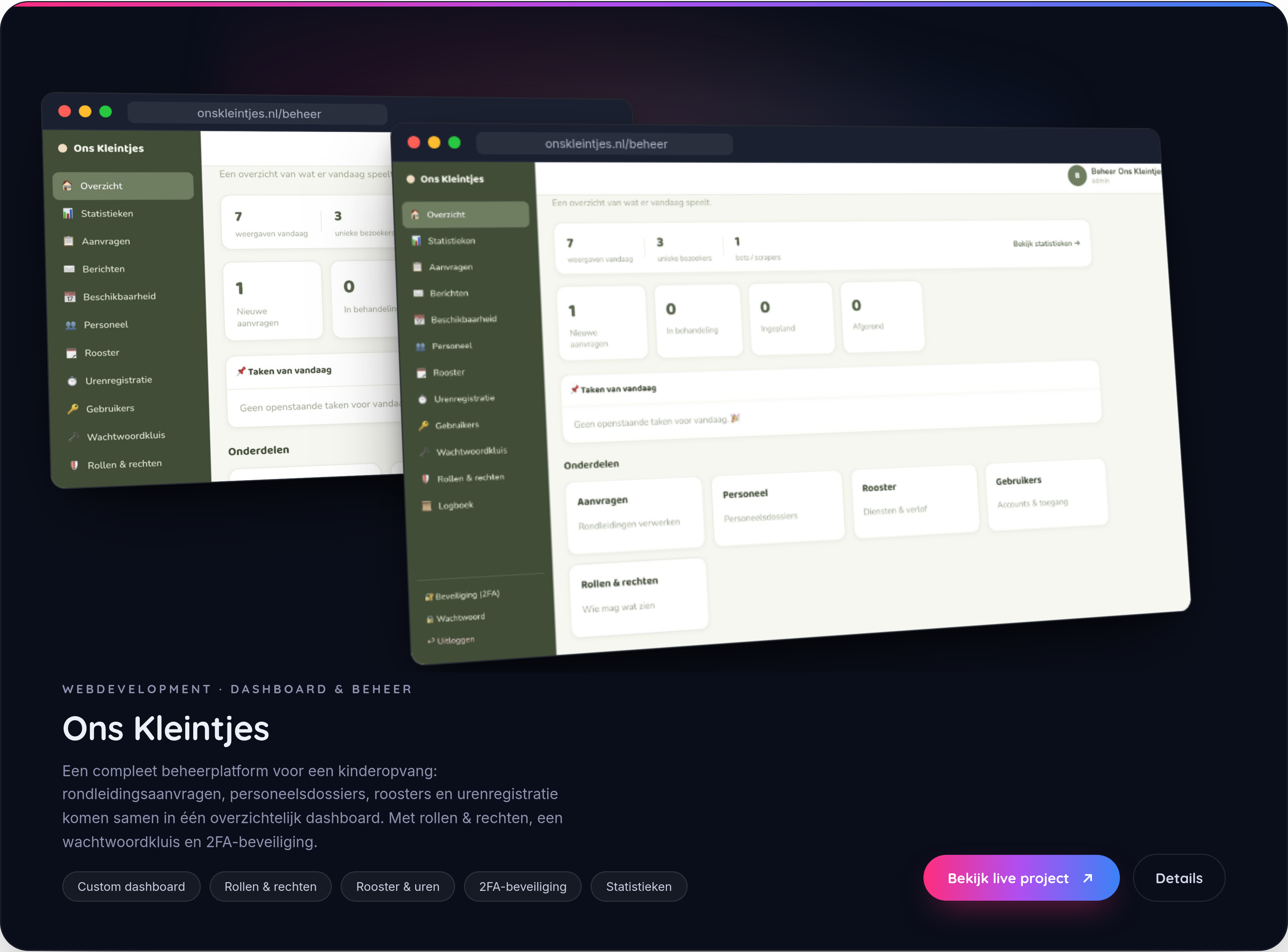The image size is (1288, 952).
Task: Click "Taken van vandaag" header in front window
Action: point(613,389)
